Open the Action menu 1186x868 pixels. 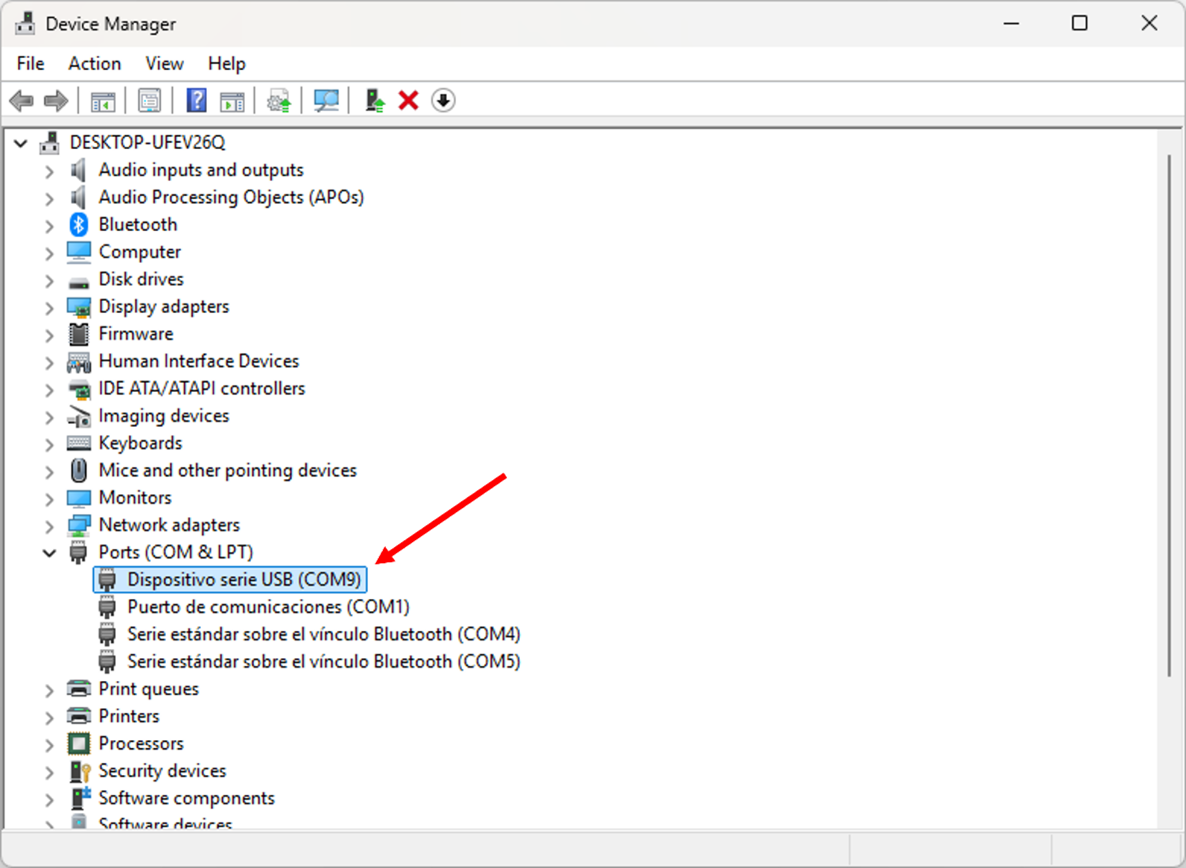[94, 63]
